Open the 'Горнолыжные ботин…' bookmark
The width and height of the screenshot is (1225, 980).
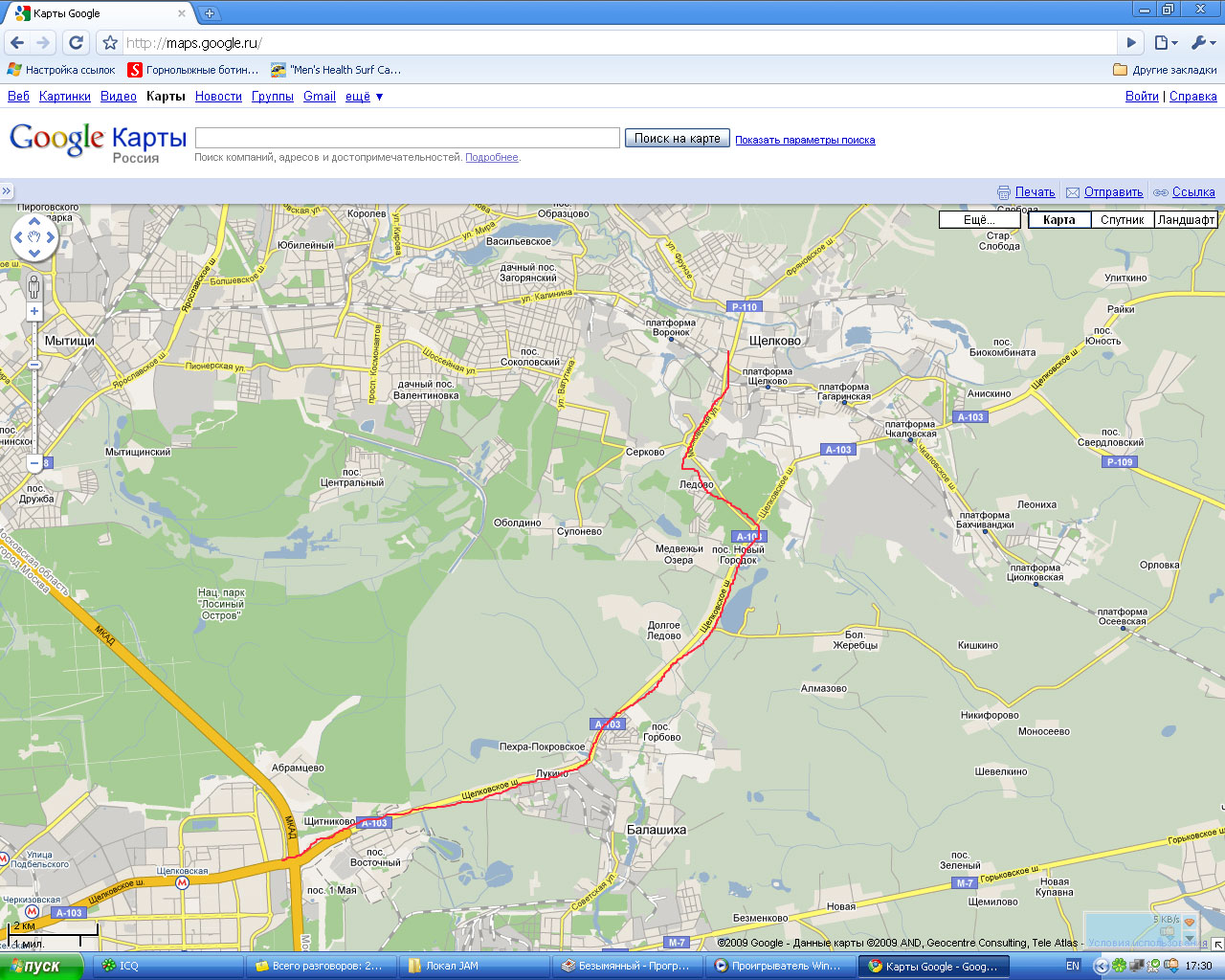coord(193,70)
